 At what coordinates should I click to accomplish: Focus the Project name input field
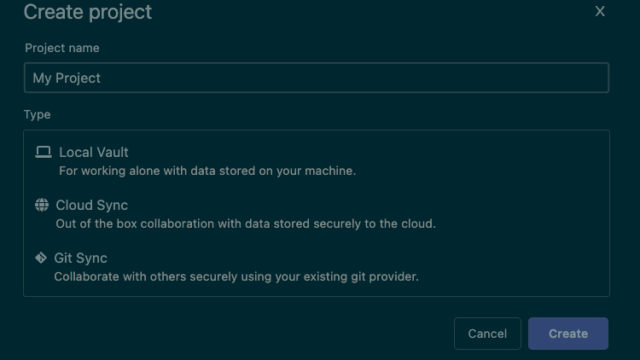coord(316,78)
